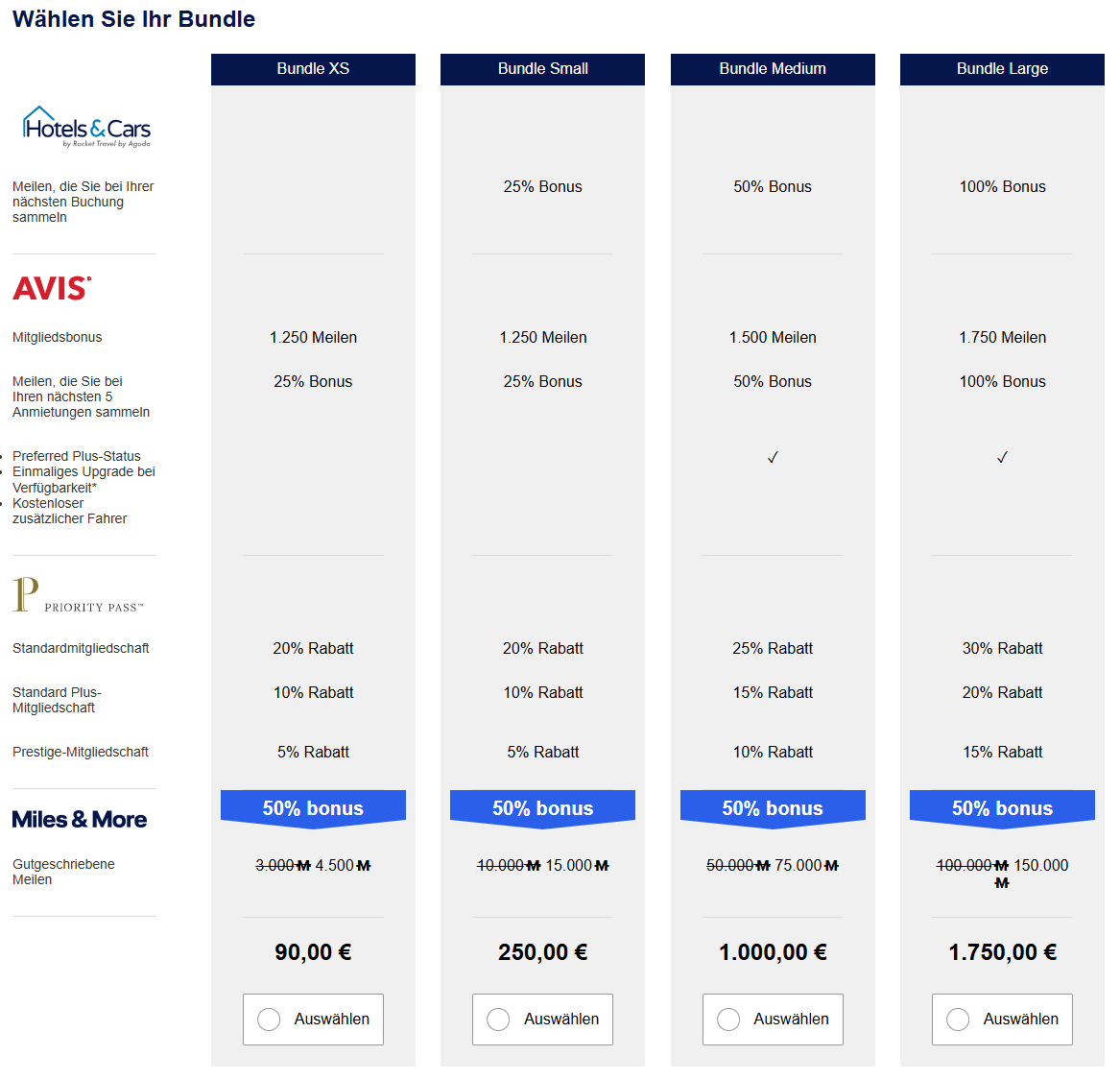The image size is (1120, 1080).
Task: Click the 1.000,00 € price
Action: pyautogui.click(x=773, y=952)
